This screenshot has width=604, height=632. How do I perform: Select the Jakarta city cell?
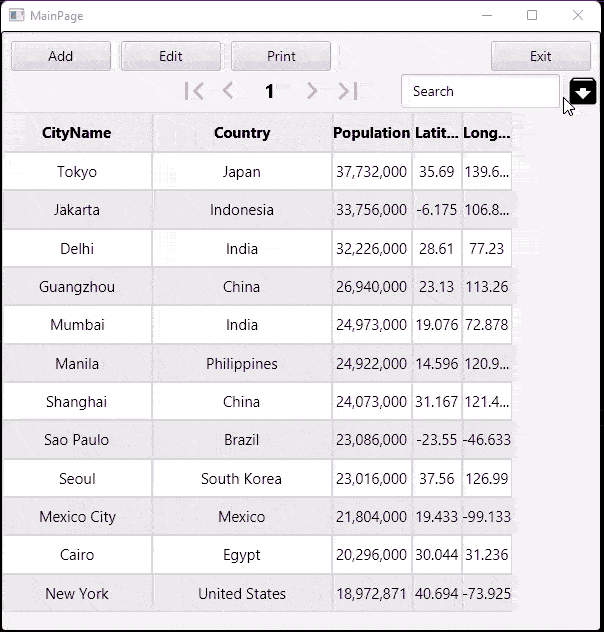[x=77, y=210]
